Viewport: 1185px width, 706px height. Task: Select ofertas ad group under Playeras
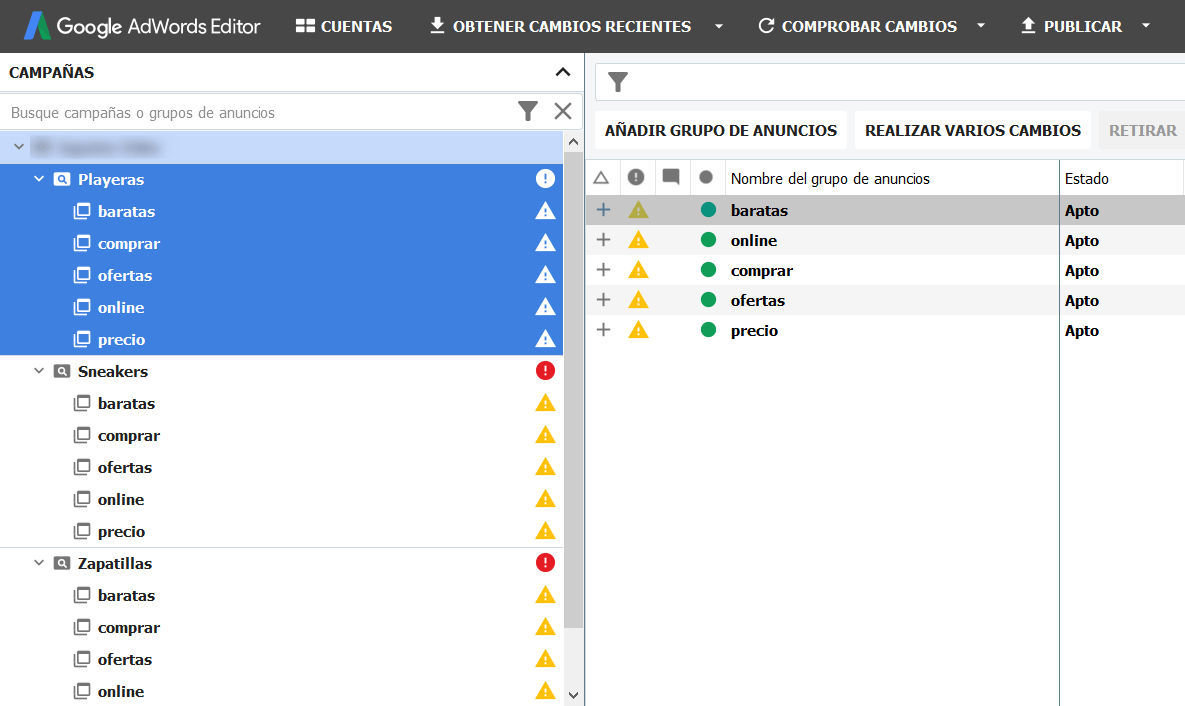point(125,276)
